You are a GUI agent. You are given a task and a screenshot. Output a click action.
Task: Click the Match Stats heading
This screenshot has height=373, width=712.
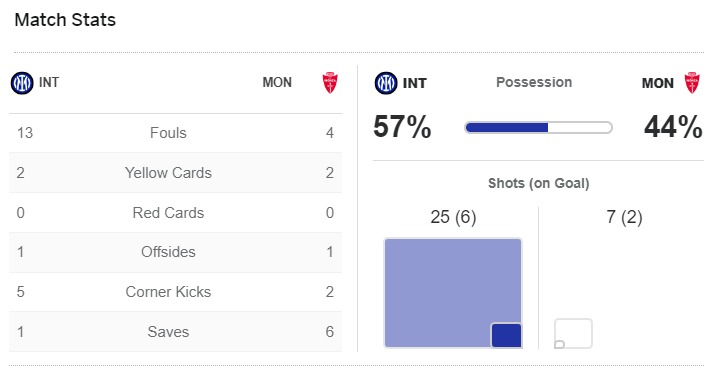pyautogui.click(x=65, y=20)
